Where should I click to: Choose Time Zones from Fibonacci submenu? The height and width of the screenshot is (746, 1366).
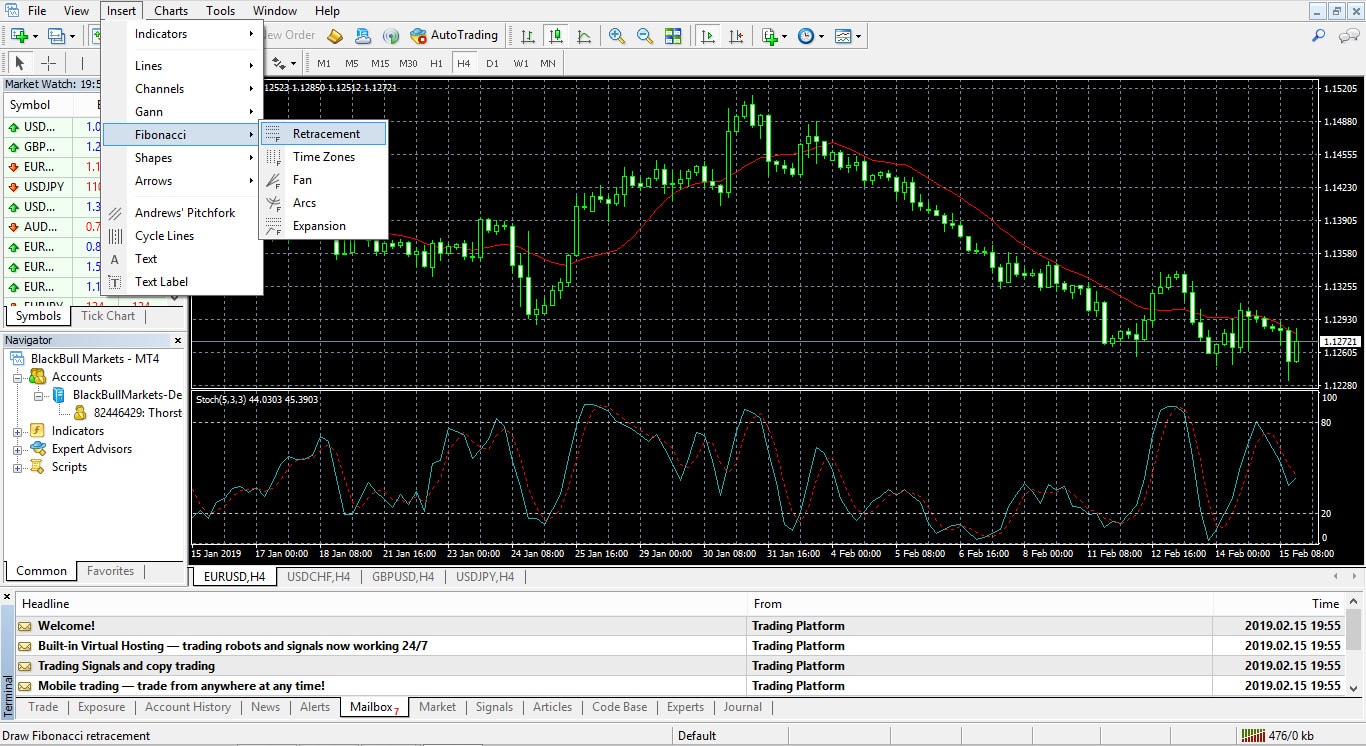324,157
